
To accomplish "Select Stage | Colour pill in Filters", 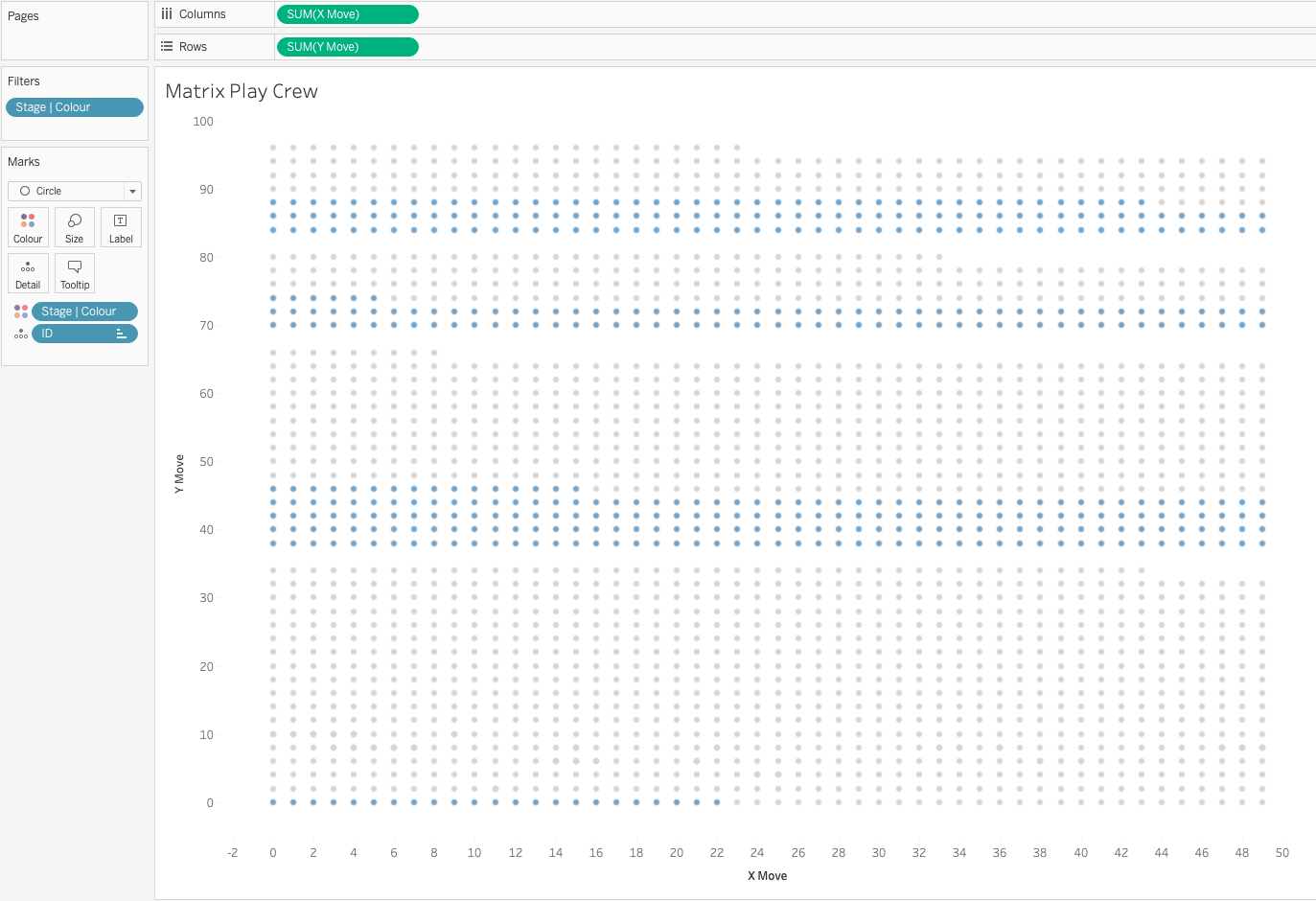I will point(74,107).
